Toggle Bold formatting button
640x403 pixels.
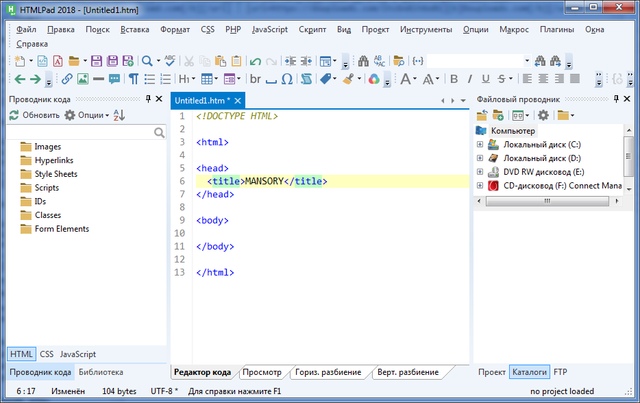click(x=453, y=79)
